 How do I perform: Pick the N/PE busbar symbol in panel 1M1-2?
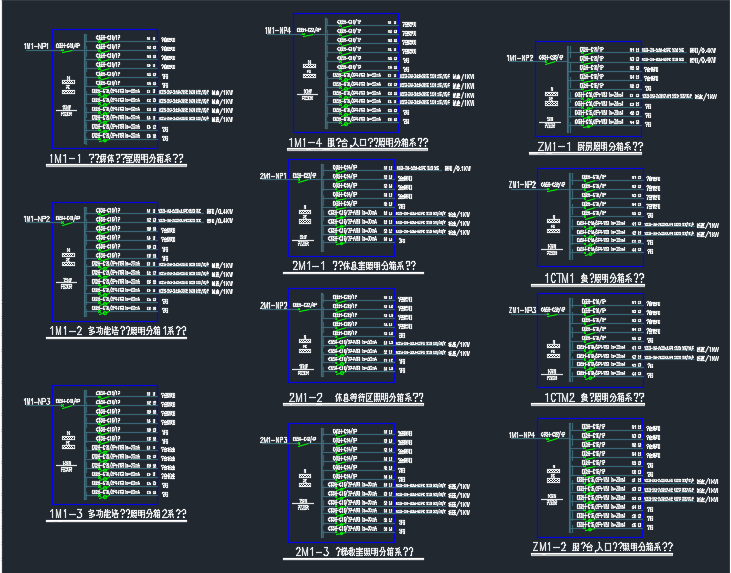click(67, 255)
